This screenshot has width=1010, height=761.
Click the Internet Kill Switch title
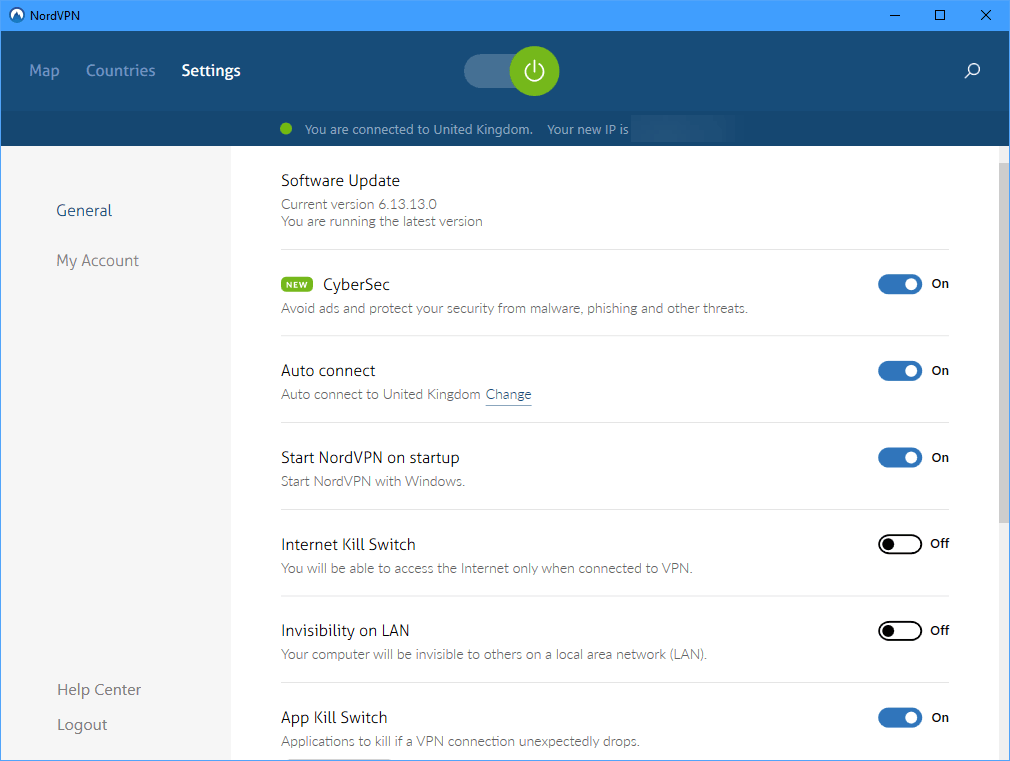pyautogui.click(x=348, y=545)
